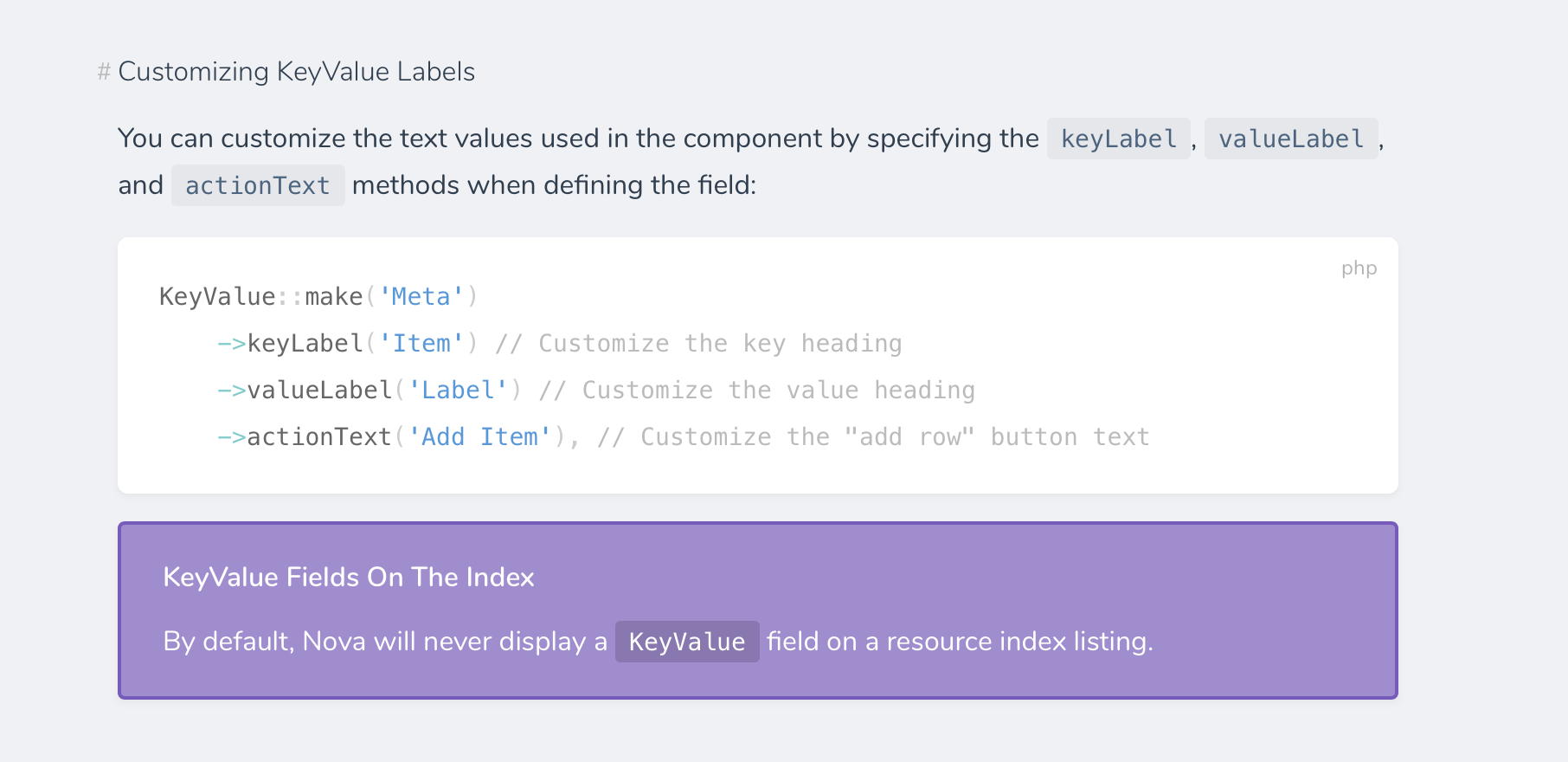
Task: Click the KeyValue inline code in purple callout
Action: point(687,642)
